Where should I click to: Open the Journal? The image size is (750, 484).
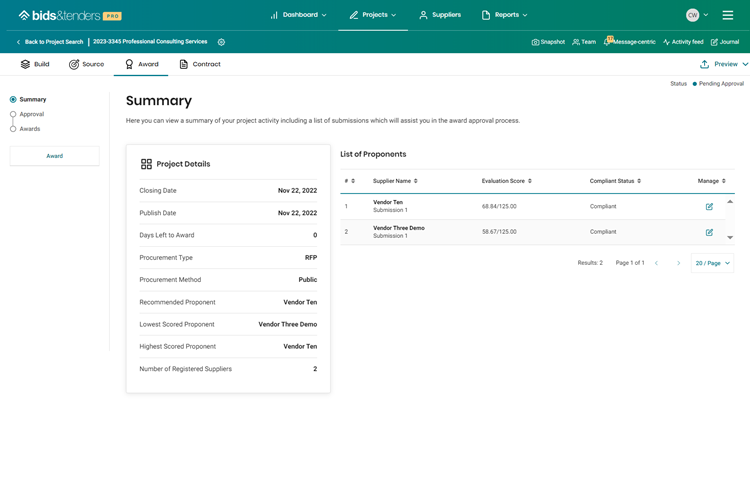click(x=725, y=42)
